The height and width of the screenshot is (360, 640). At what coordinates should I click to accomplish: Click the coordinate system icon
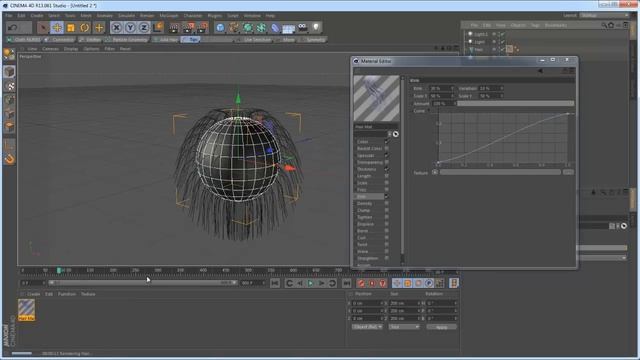[158, 28]
